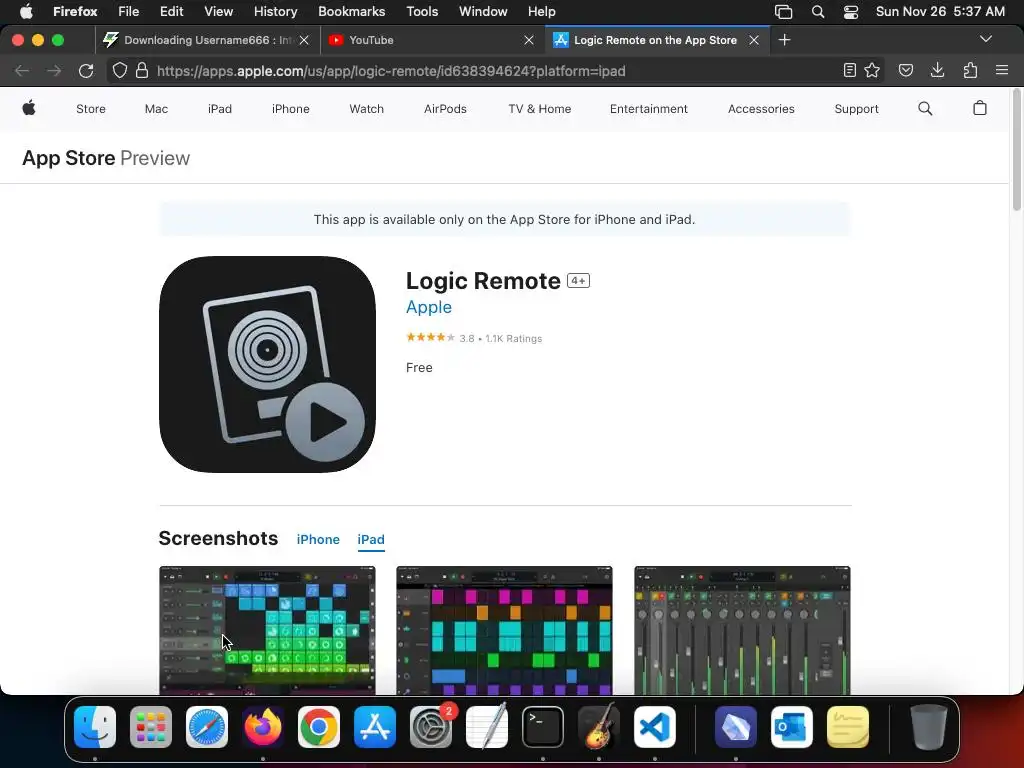Open the Firefox hamburger application menu
Image resolution: width=1024 pixels, height=768 pixels.
1002,71
